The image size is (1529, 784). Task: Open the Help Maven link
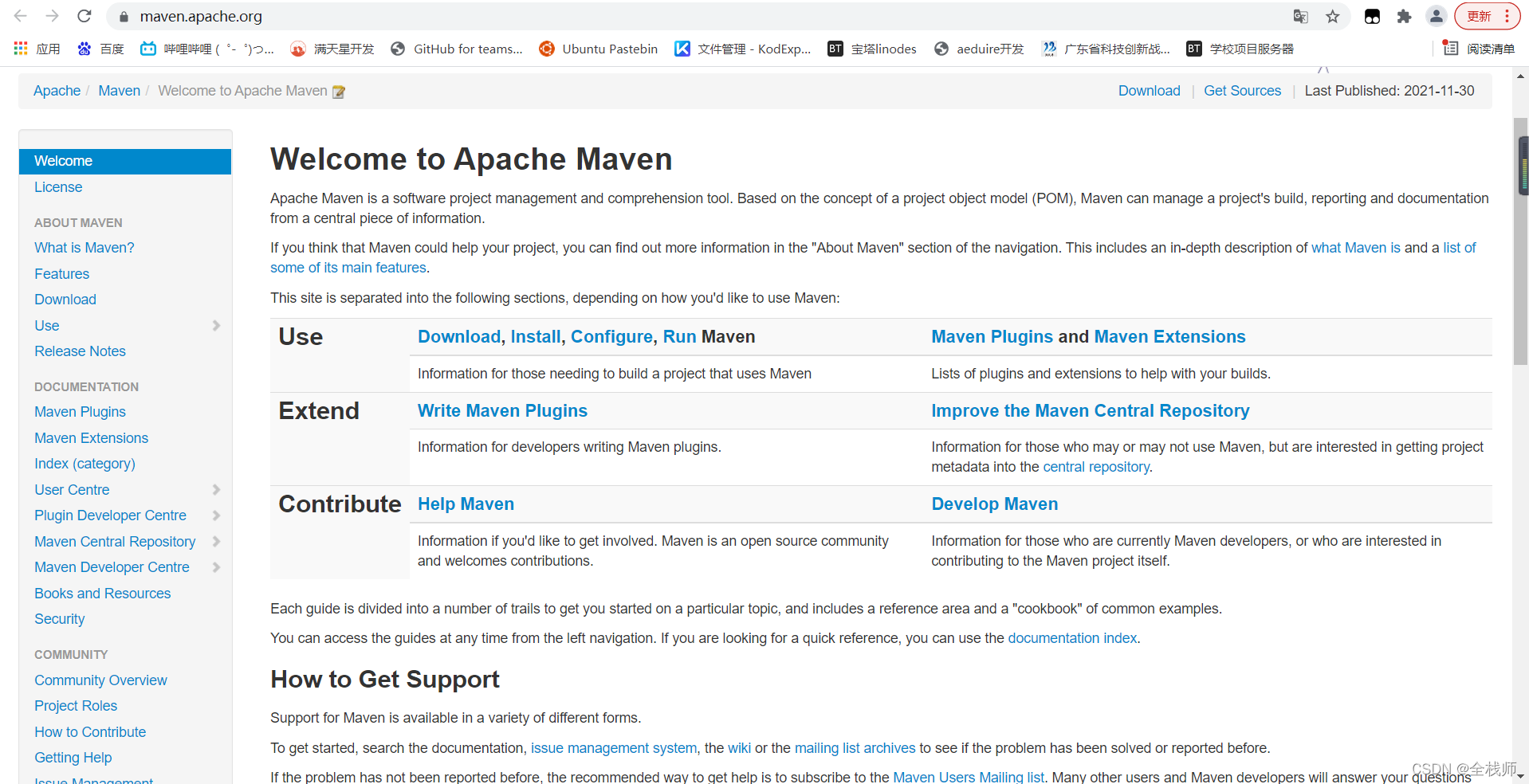466,504
